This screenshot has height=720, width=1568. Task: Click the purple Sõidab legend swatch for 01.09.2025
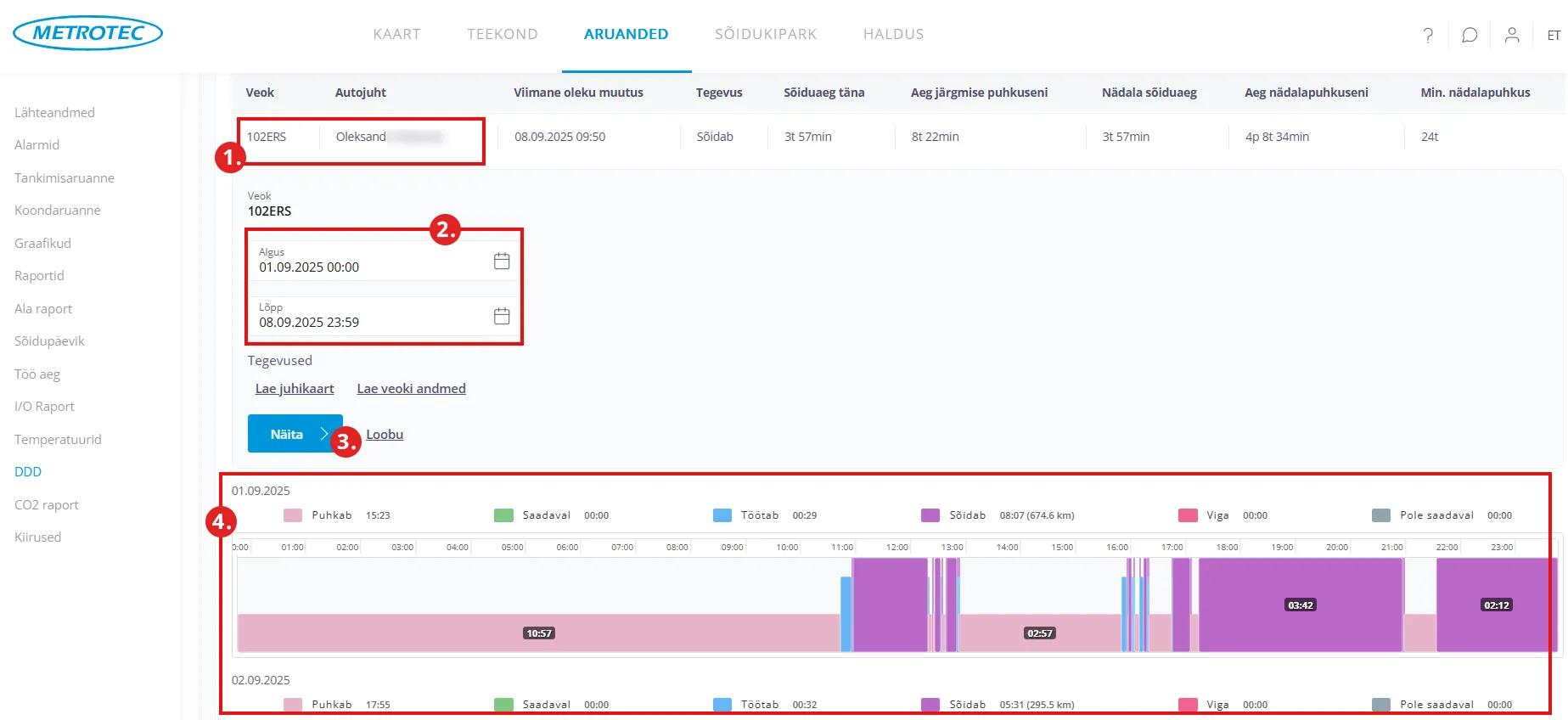pyautogui.click(x=930, y=515)
